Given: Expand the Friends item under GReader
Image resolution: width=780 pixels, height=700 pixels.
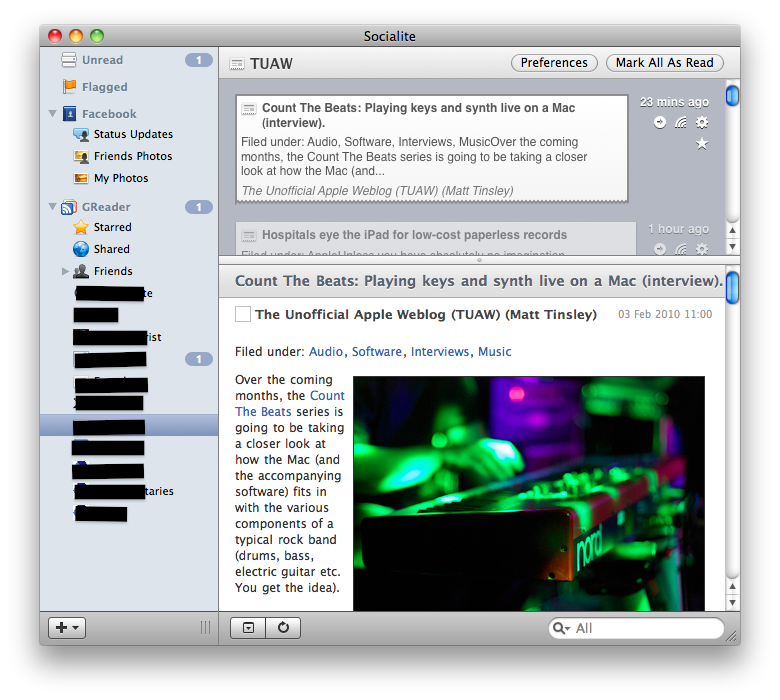Looking at the screenshot, I should [x=65, y=271].
